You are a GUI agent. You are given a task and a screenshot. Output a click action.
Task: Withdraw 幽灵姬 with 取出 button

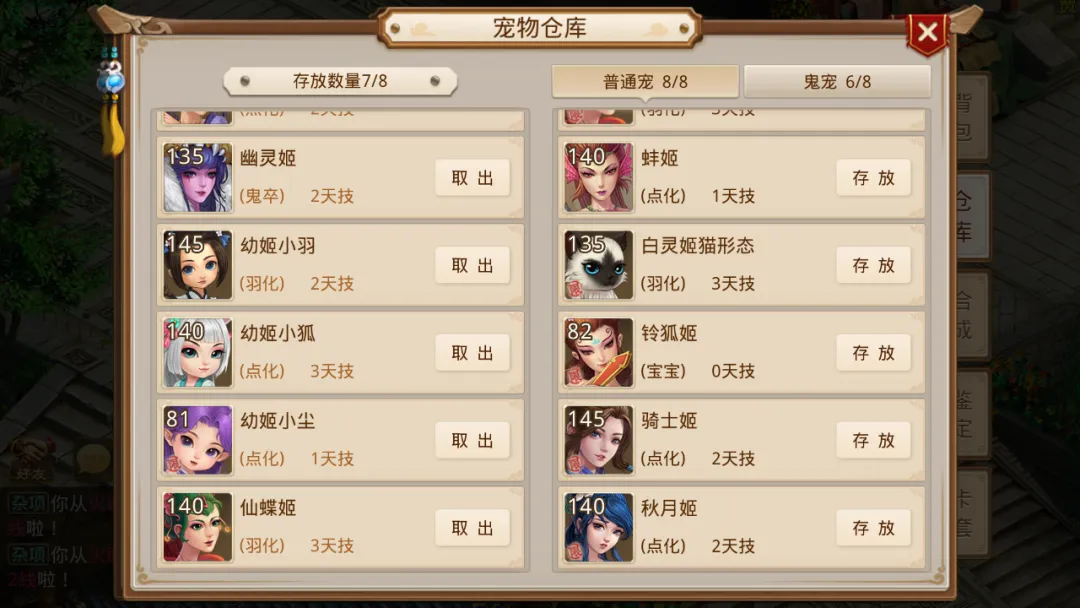(x=472, y=178)
